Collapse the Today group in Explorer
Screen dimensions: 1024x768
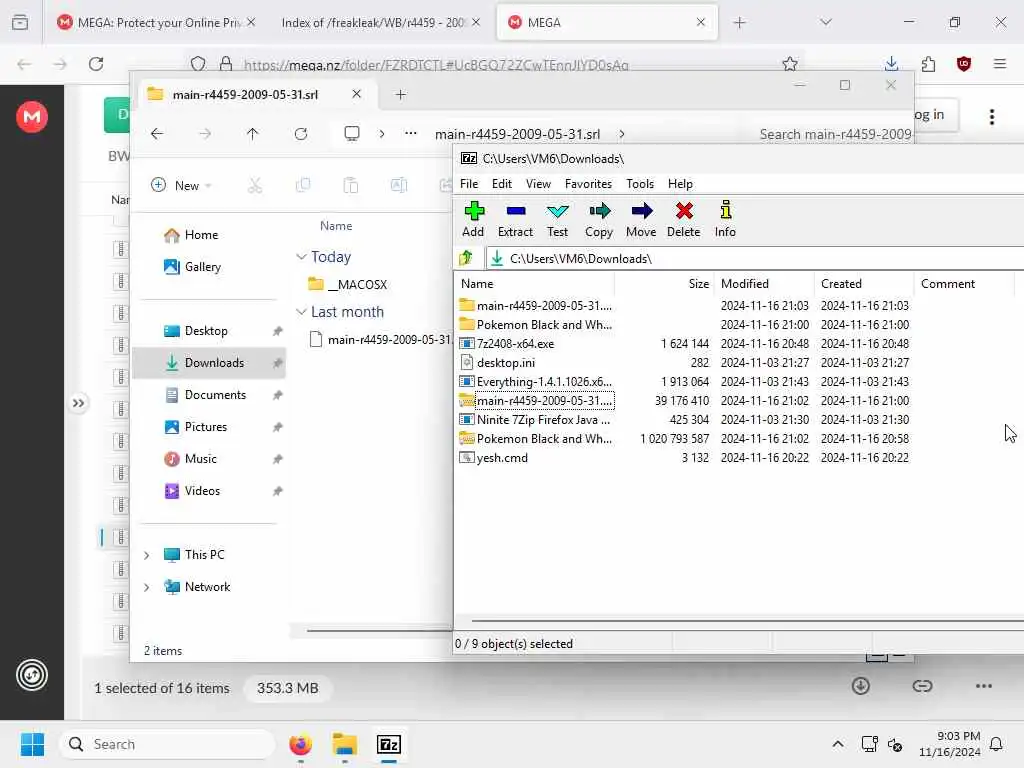(301, 257)
